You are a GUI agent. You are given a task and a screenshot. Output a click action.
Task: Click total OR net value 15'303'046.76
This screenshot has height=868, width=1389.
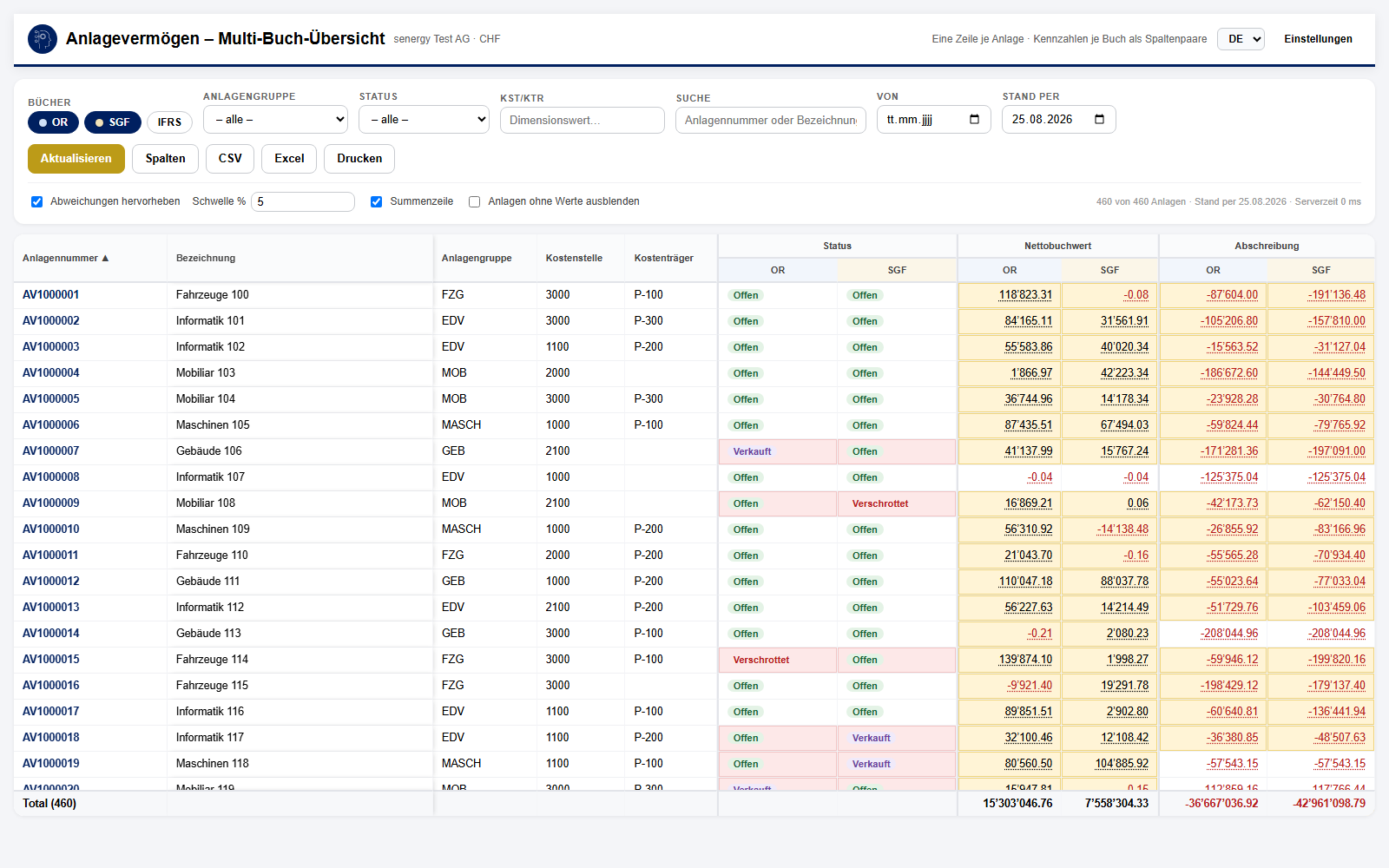click(1017, 804)
